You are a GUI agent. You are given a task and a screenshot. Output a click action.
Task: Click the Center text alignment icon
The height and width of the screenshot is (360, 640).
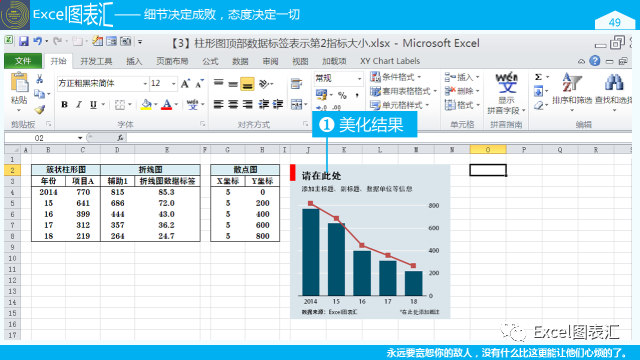tap(233, 104)
